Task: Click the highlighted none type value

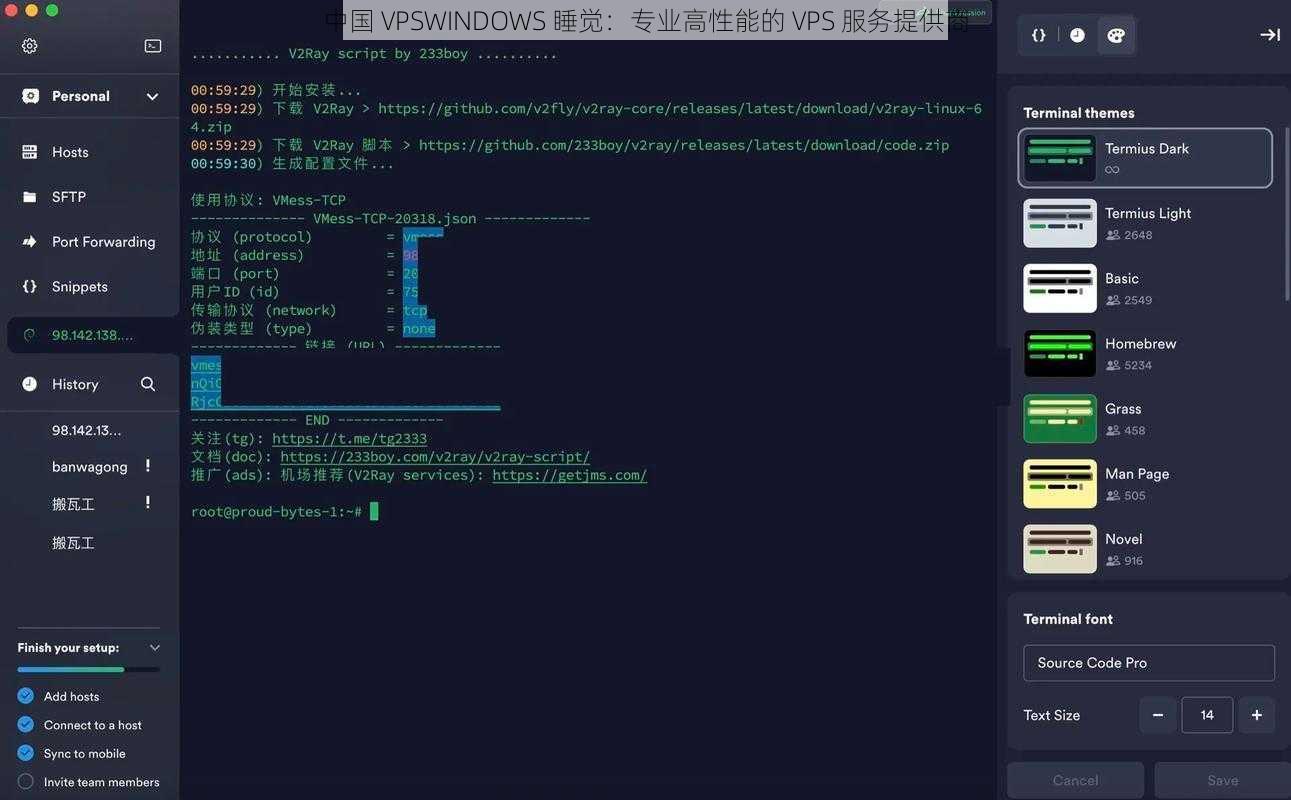Action: [419, 328]
